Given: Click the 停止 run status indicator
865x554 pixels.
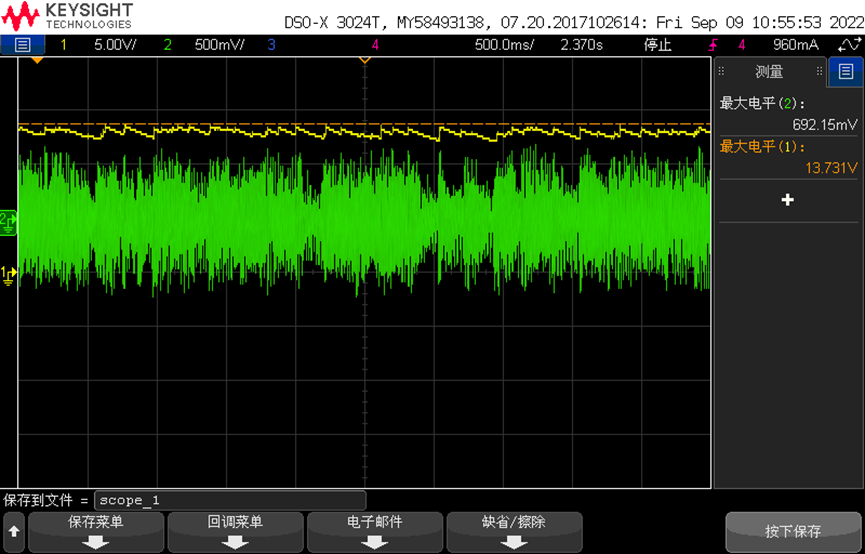Looking at the screenshot, I should 658,45.
